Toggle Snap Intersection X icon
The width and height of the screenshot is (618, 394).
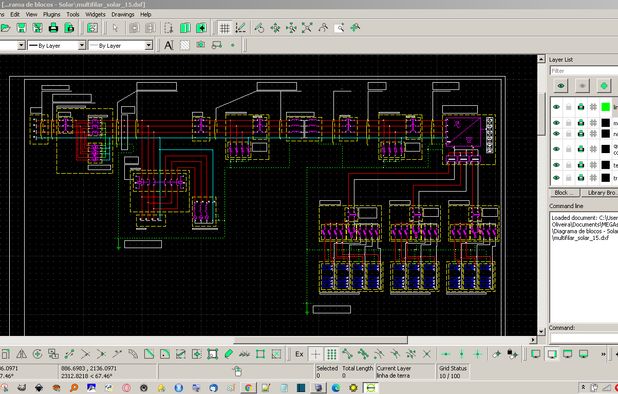click(427, 354)
